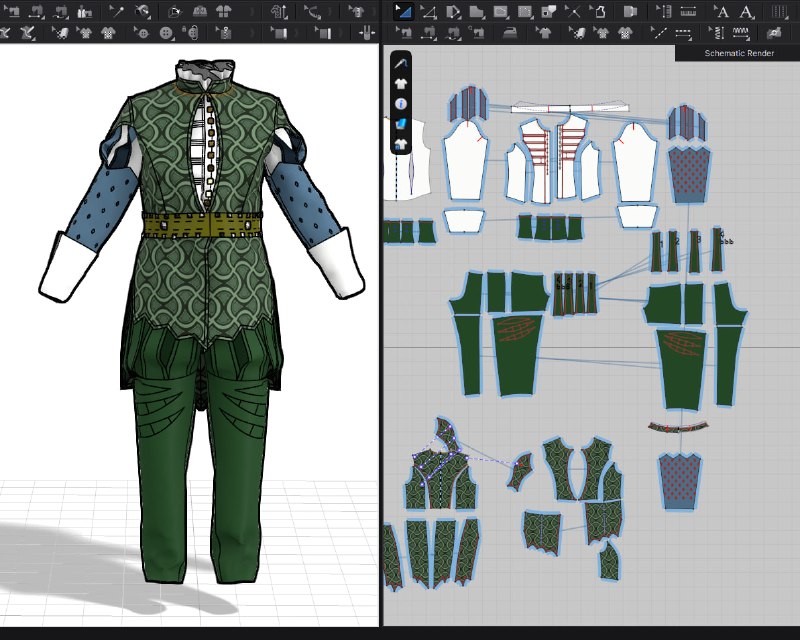This screenshot has height=640, width=800.
Task: Activate the Button tool in 3D toolbar
Action: pos(165,34)
